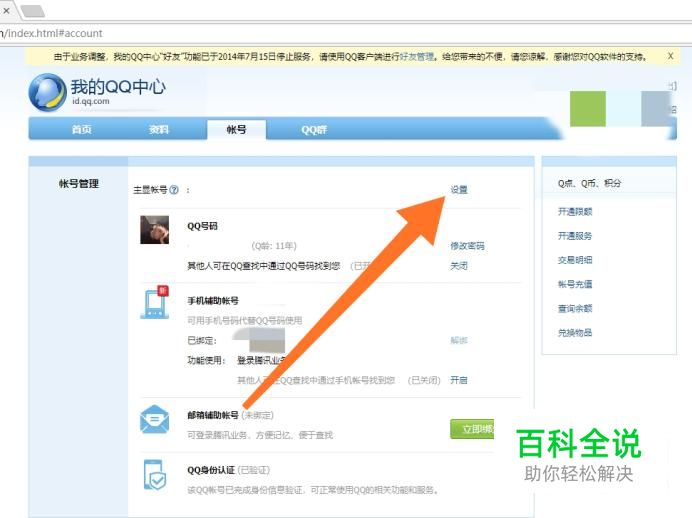692x518 pixels.
Task: Switch to the 资料 tab
Action: (159, 129)
